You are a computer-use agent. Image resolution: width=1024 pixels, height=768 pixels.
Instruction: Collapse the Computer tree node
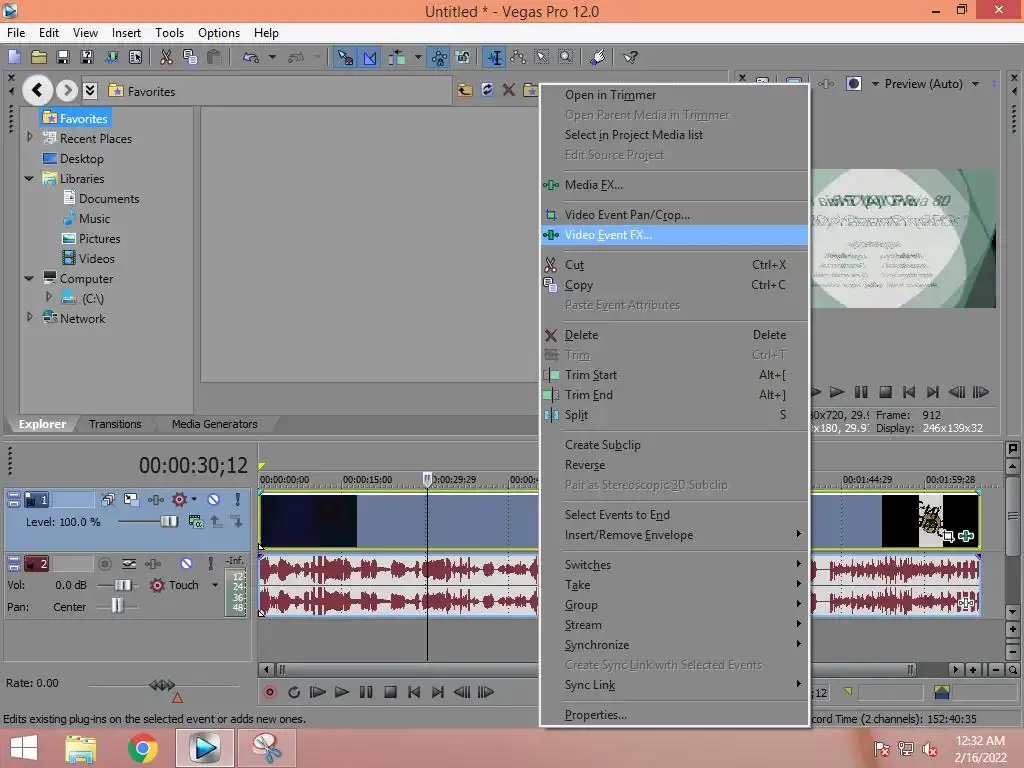click(29, 278)
